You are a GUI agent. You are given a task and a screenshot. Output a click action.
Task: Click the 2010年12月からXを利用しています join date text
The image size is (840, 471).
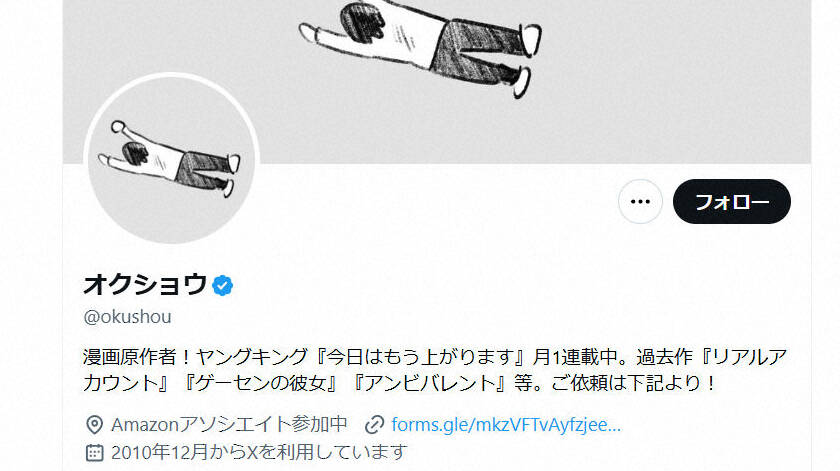pos(259,452)
